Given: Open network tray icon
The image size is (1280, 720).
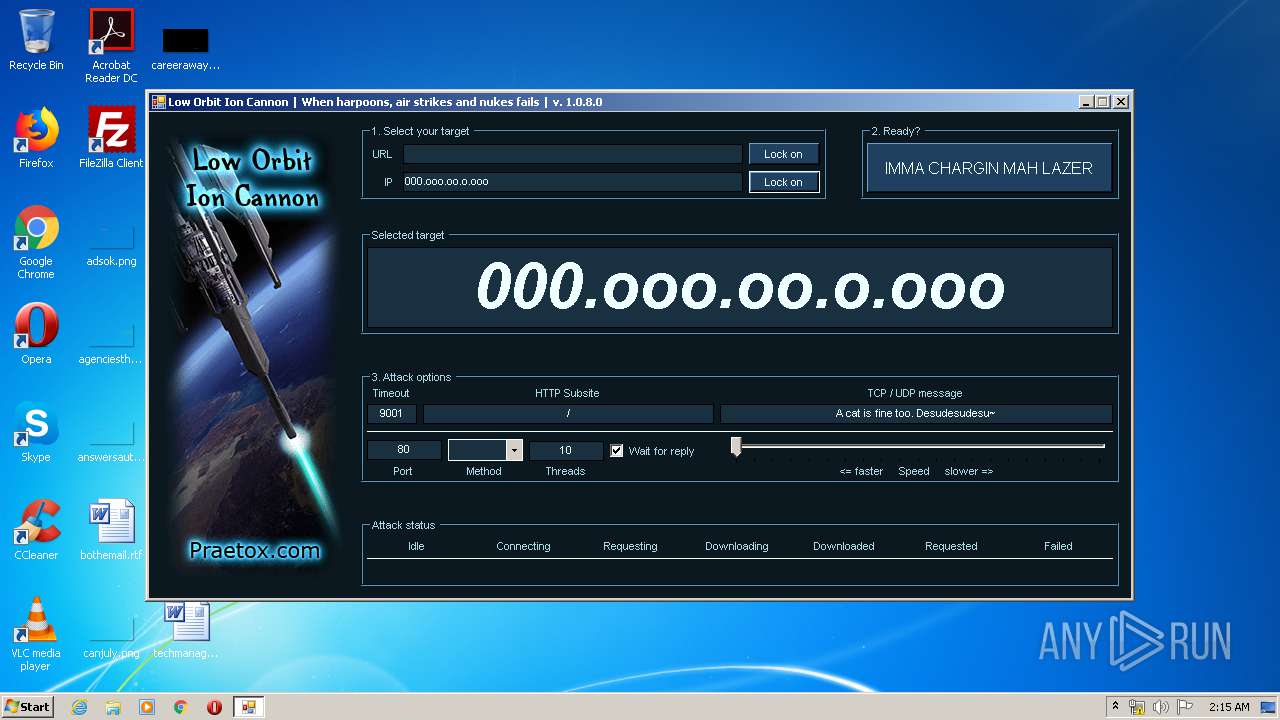Looking at the screenshot, I should (x=1137, y=707).
